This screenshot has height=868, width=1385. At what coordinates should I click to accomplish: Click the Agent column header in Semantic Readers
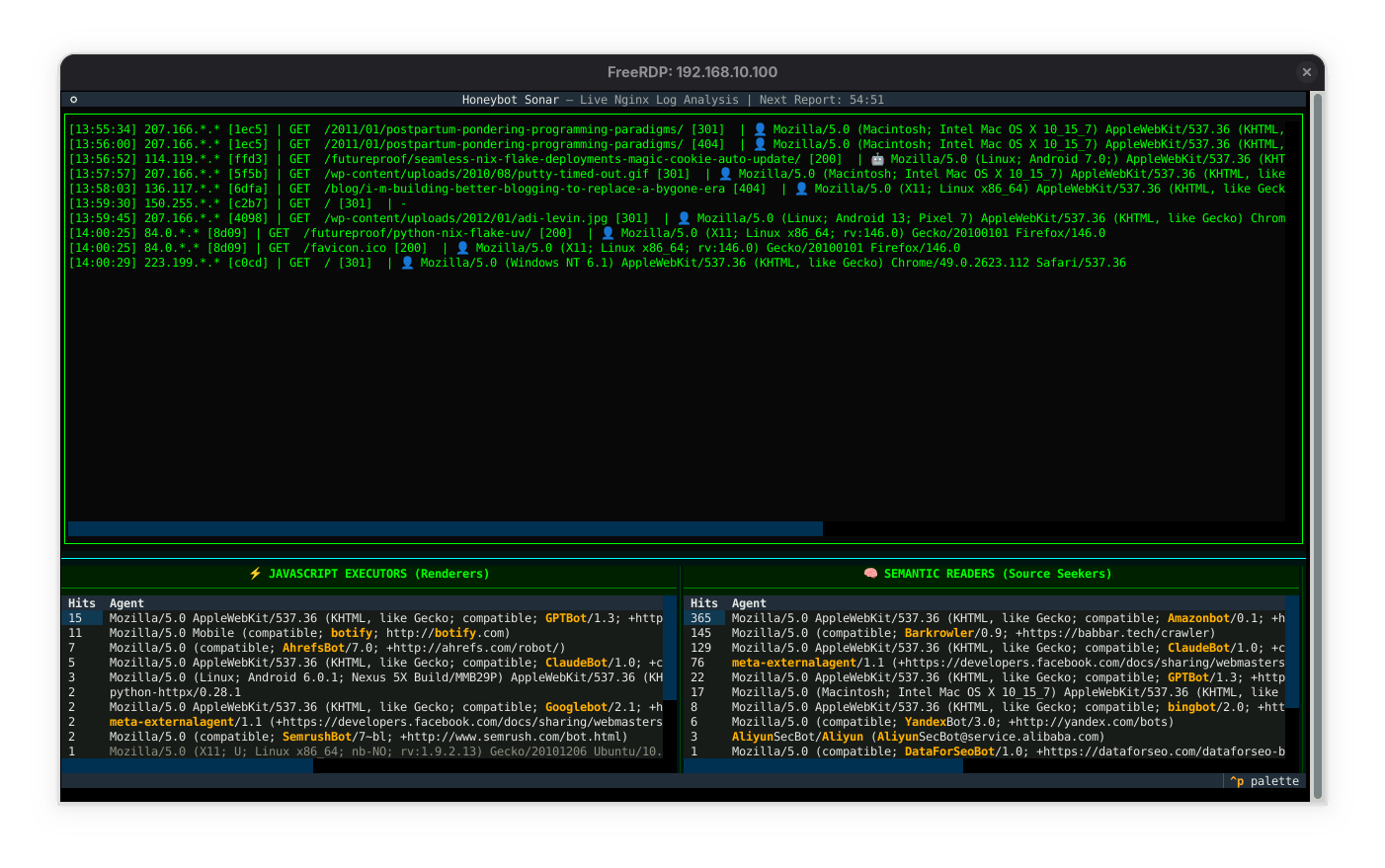(749, 603)
